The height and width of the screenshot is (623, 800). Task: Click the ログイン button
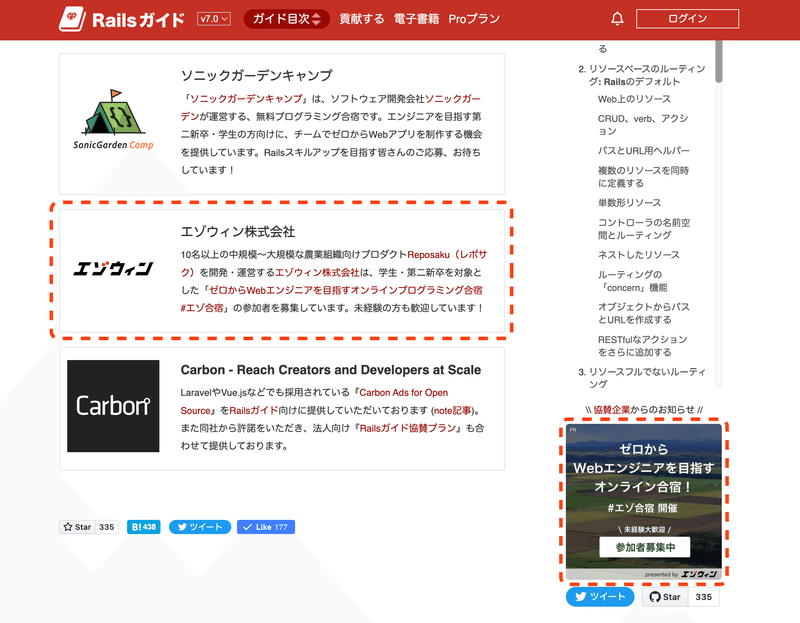tap(687, 19)
